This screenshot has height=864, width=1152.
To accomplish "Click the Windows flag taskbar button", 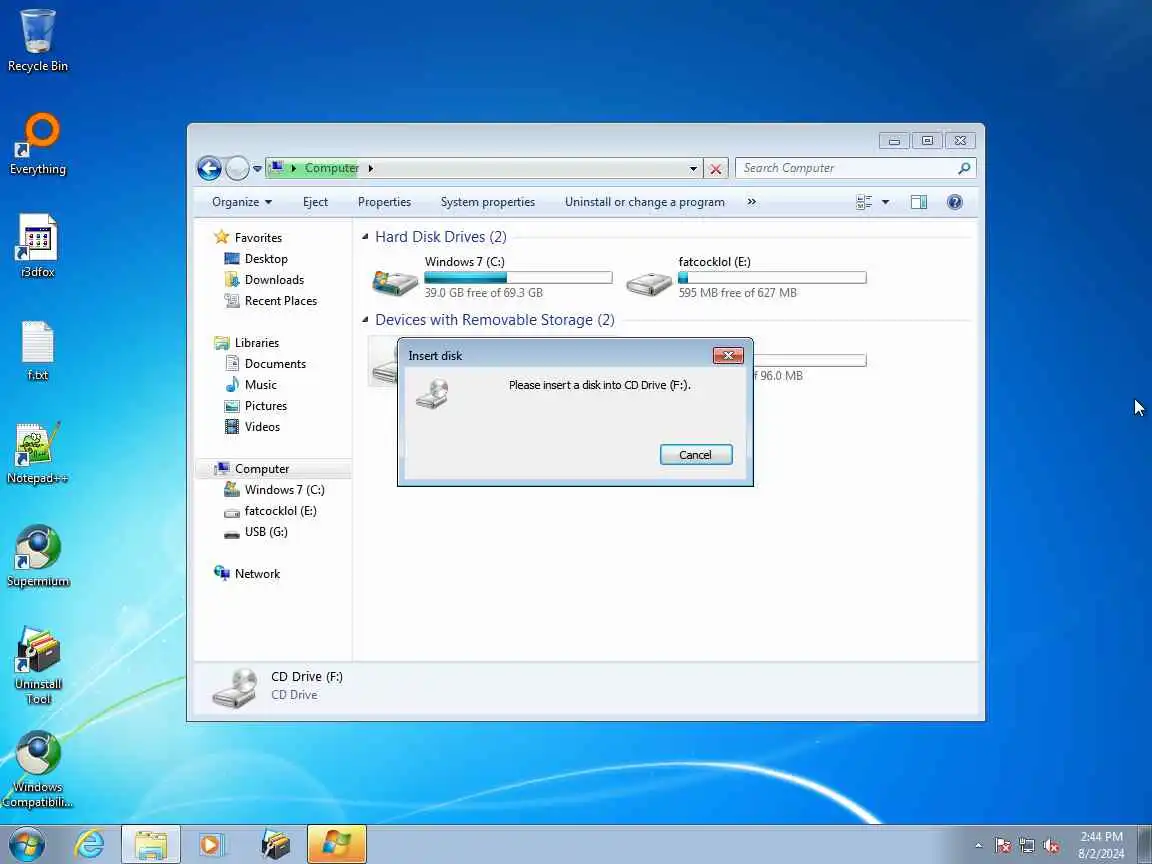I will [336, 844].
